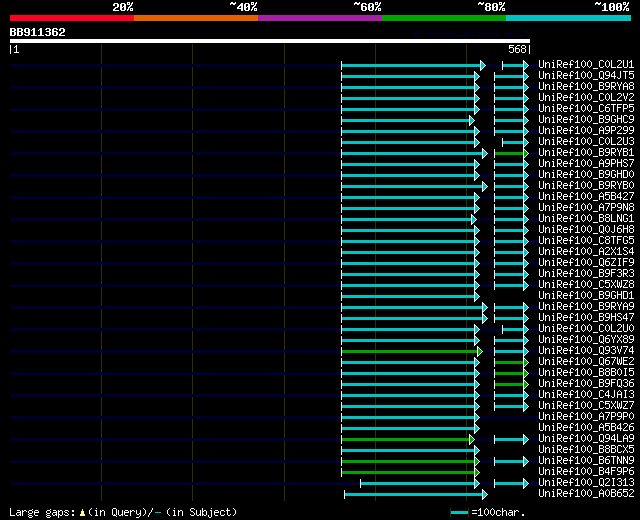Choose the UniRef100_A7P9N8 entry
This screenshot has height=520, width=640.
[586, 208]
